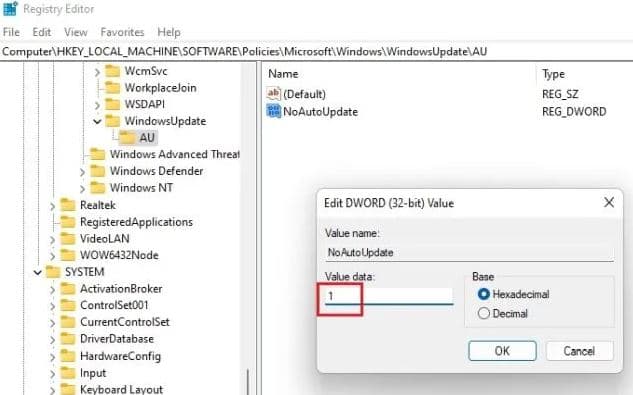Viewport: 633px width, 395px height.
Task: Expand the Windows NT key
Action: [x=82, y=189]
